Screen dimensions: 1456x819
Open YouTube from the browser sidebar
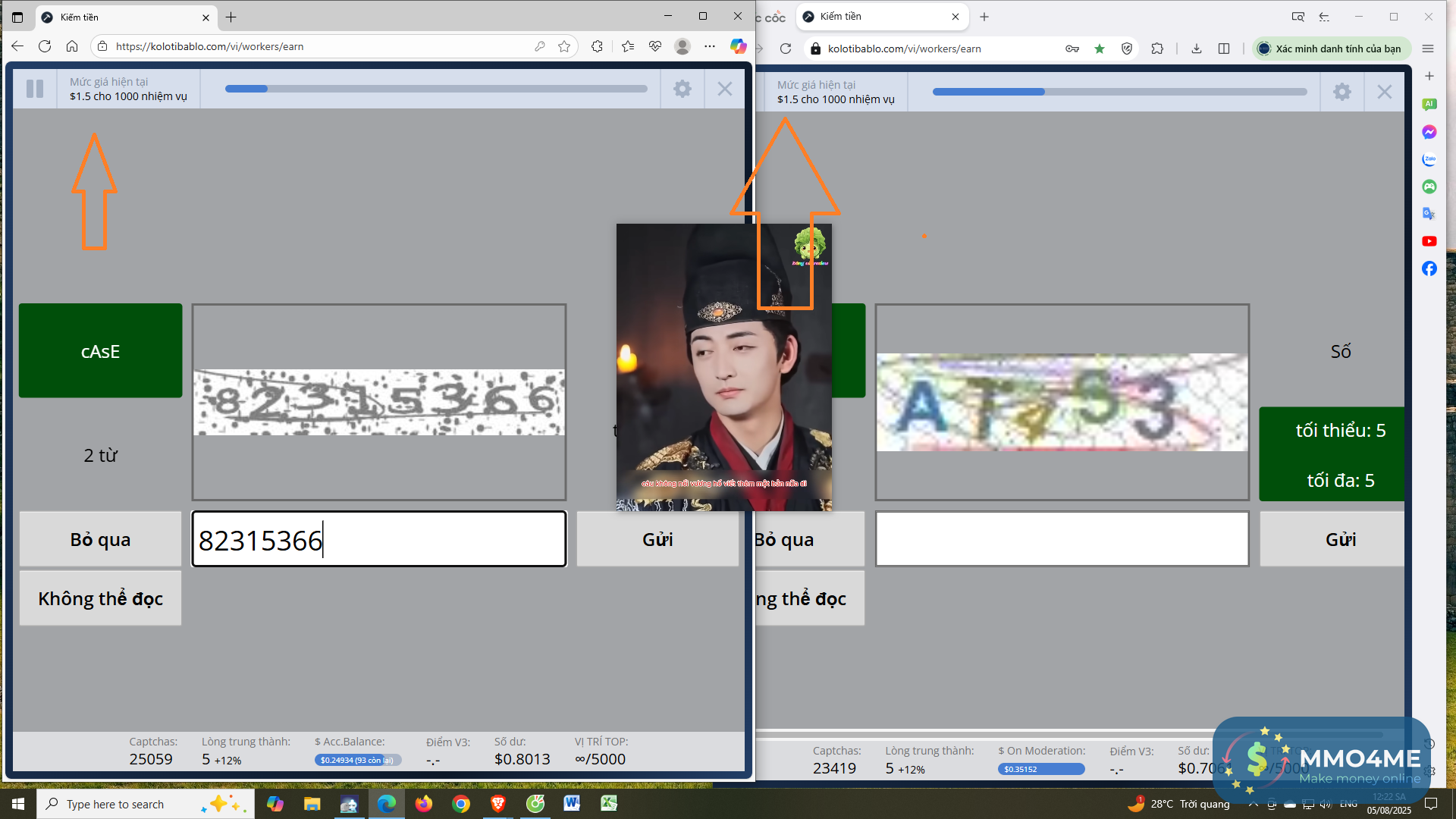(1429, 241)
